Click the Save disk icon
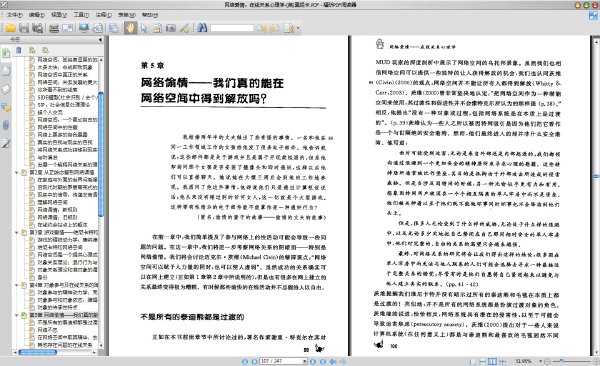 [x=24, y=28]
